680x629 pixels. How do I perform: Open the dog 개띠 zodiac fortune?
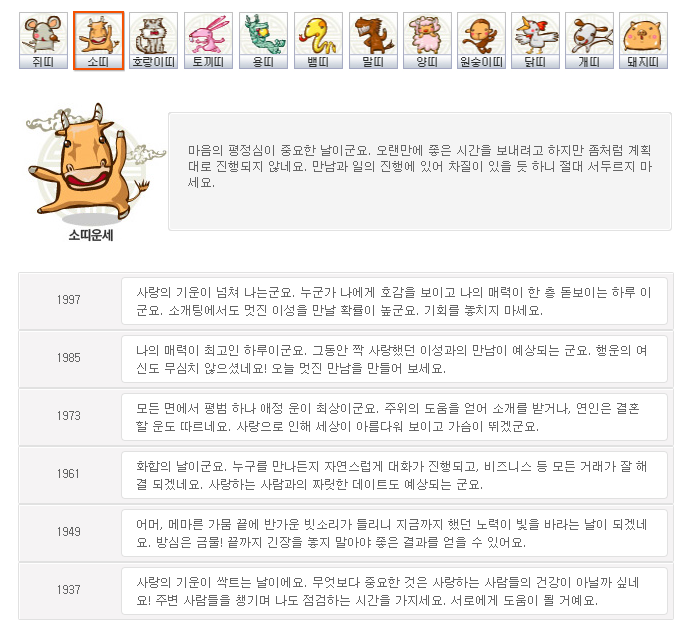tap(589, 40)
